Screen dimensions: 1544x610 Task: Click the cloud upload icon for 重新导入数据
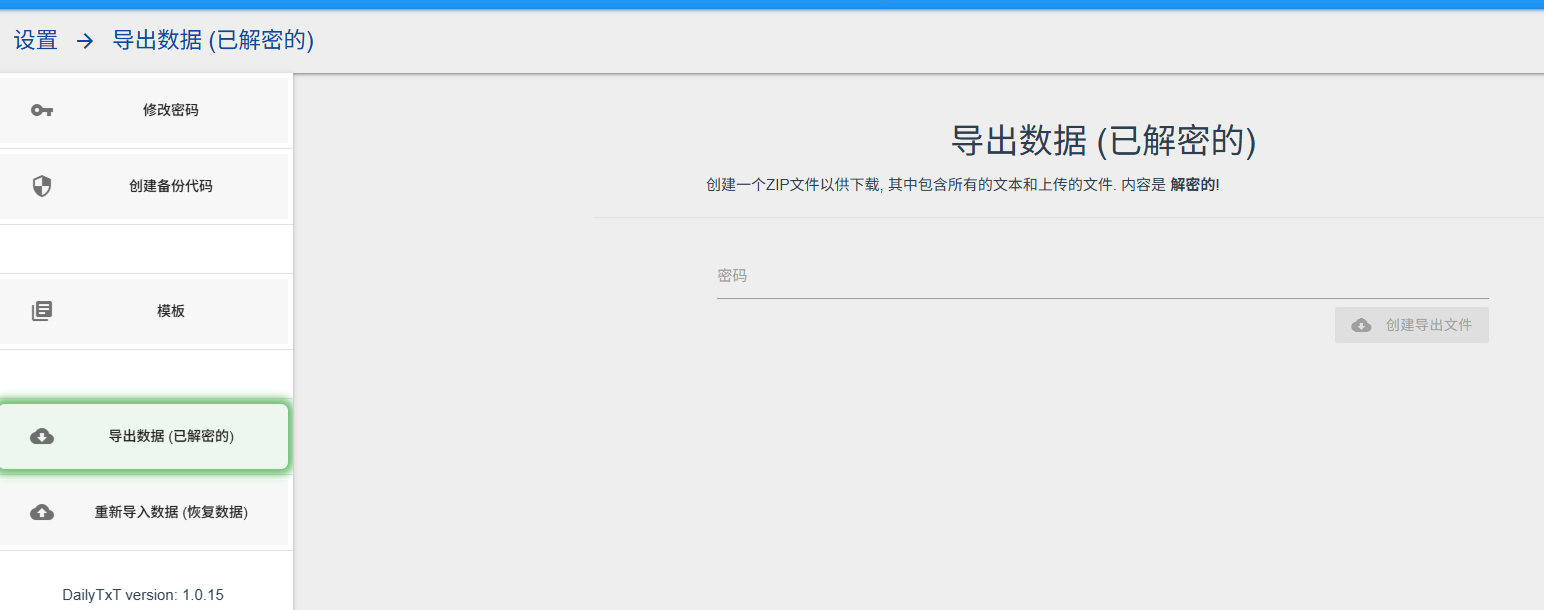point(42,512)
